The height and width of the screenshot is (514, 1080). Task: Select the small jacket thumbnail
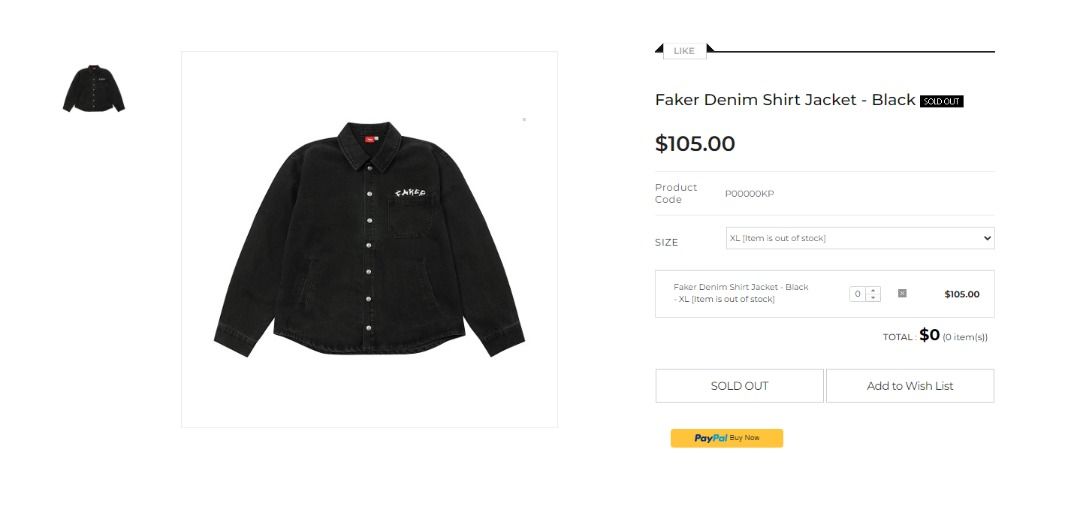click(x=94, y=88)
